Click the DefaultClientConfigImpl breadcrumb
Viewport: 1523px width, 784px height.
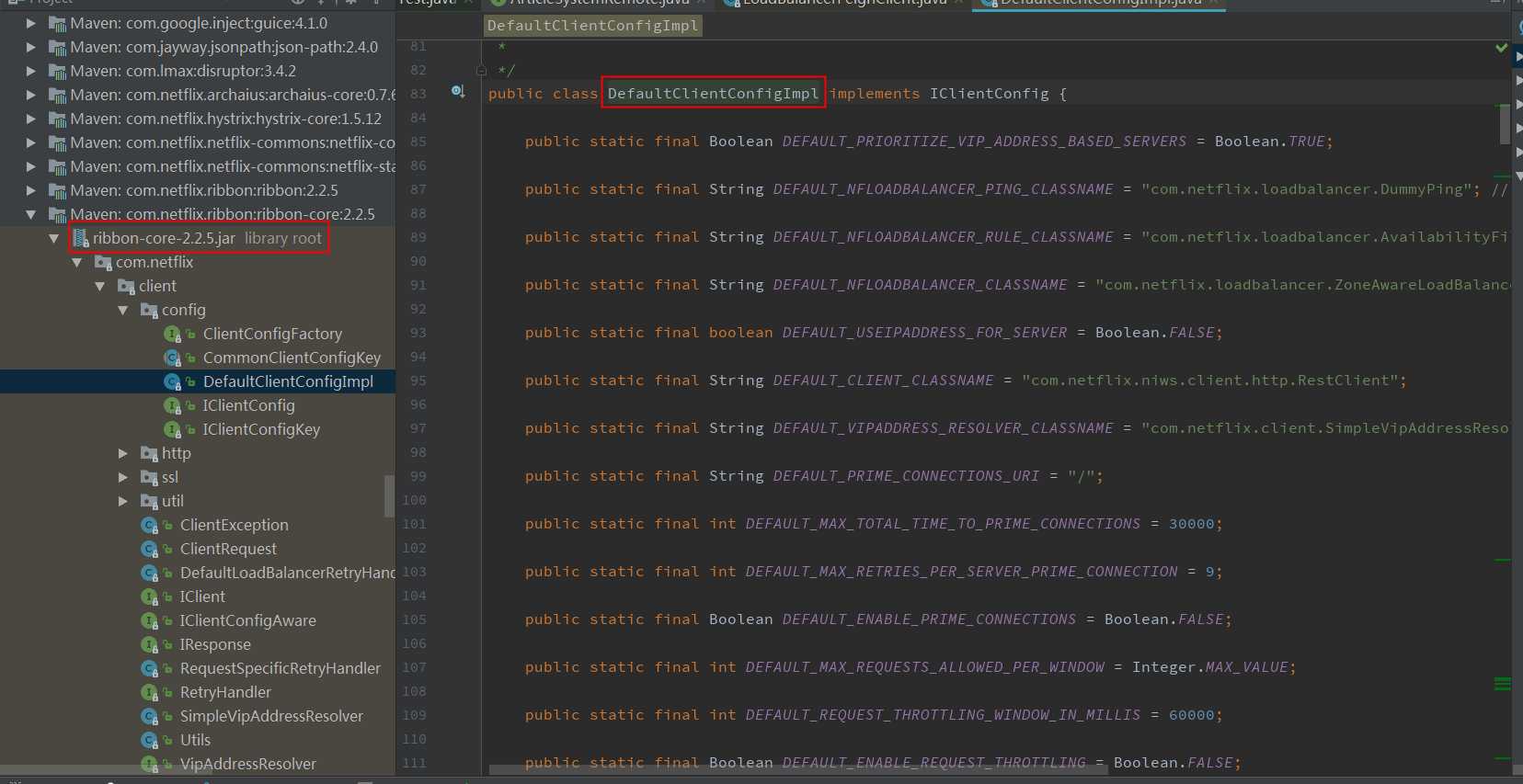[593, 26]
